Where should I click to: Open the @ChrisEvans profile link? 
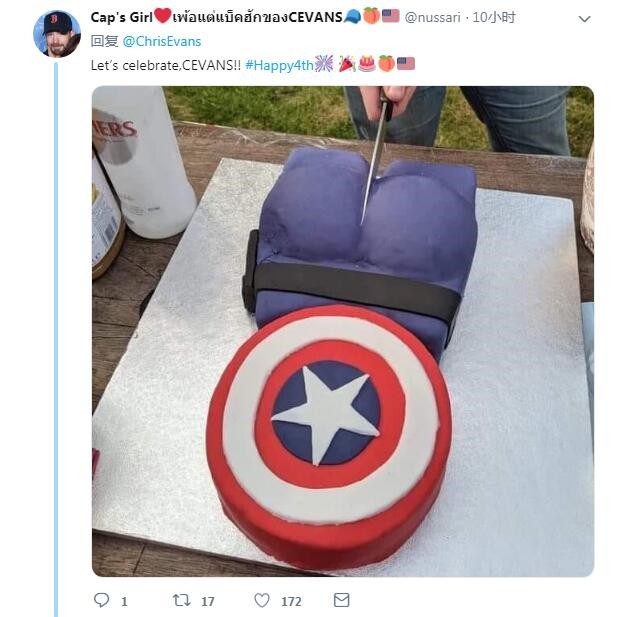point(162,42)
